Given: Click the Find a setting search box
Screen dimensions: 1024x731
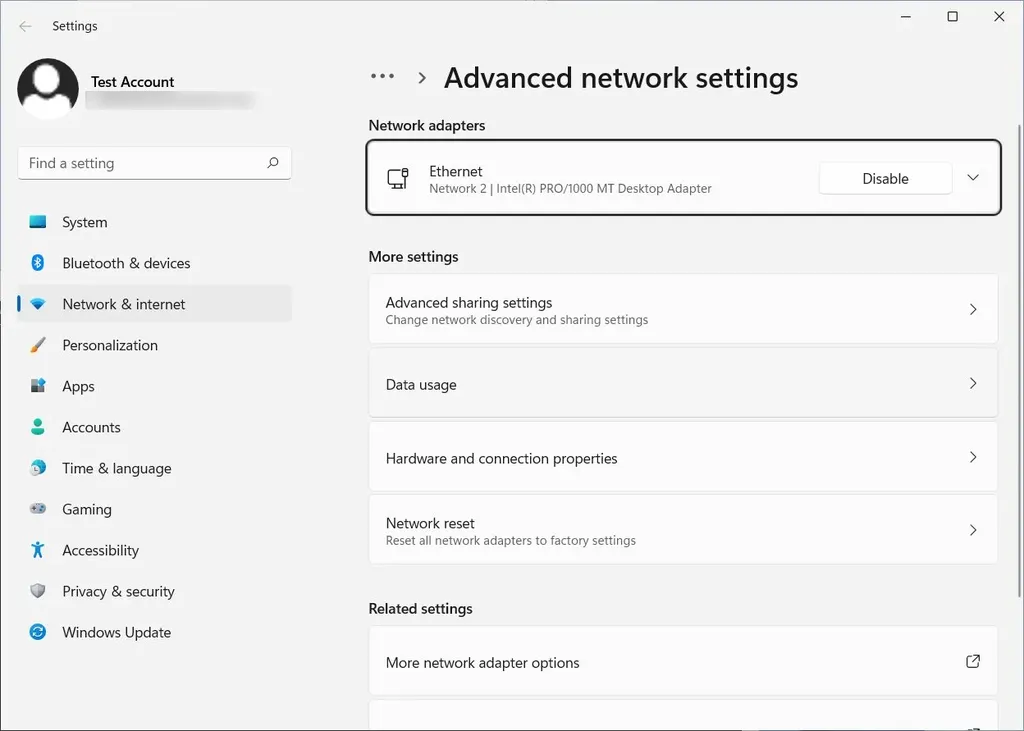Looking at the screenshot, I should pyautogui.click(x=145, y=163).
